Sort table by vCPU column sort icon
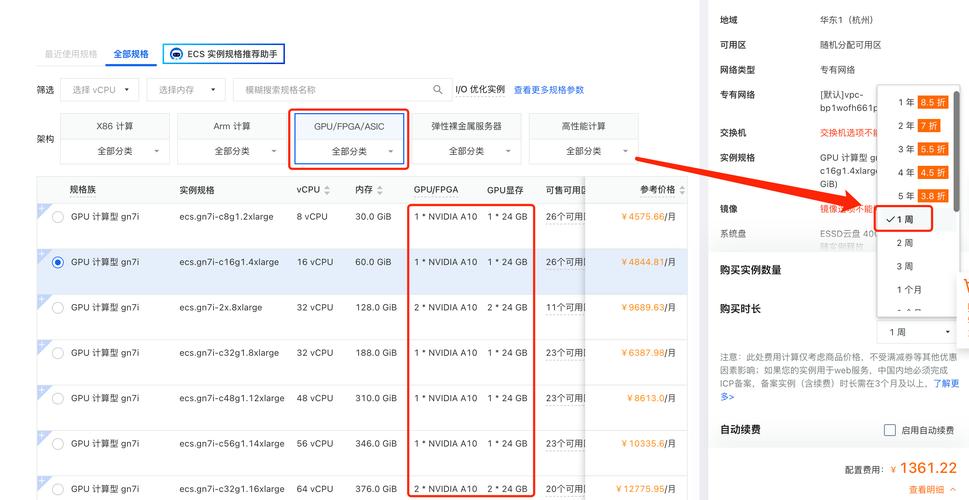 pos(328,190)
